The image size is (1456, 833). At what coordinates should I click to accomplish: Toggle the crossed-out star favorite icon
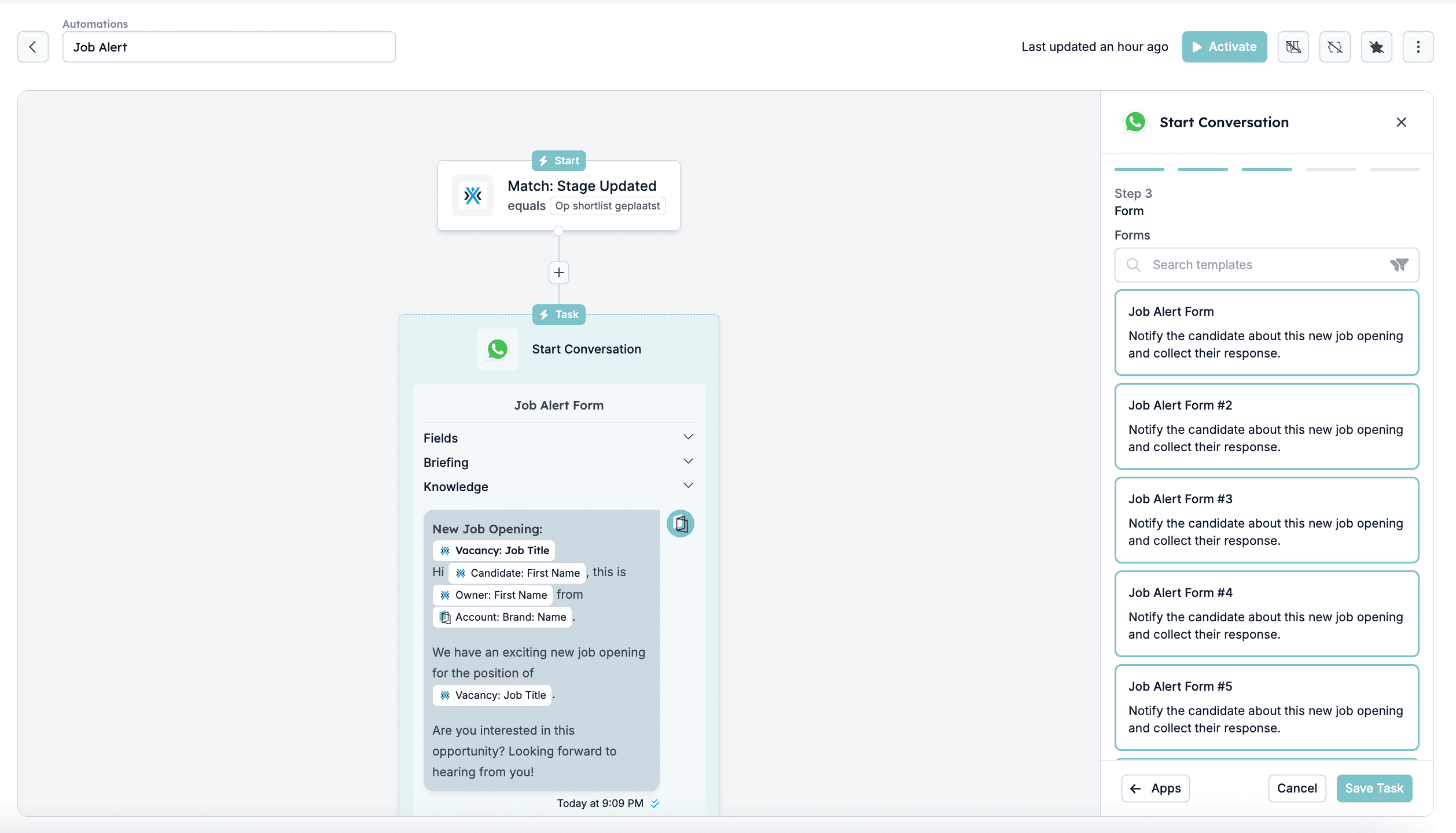point(1376,47)
